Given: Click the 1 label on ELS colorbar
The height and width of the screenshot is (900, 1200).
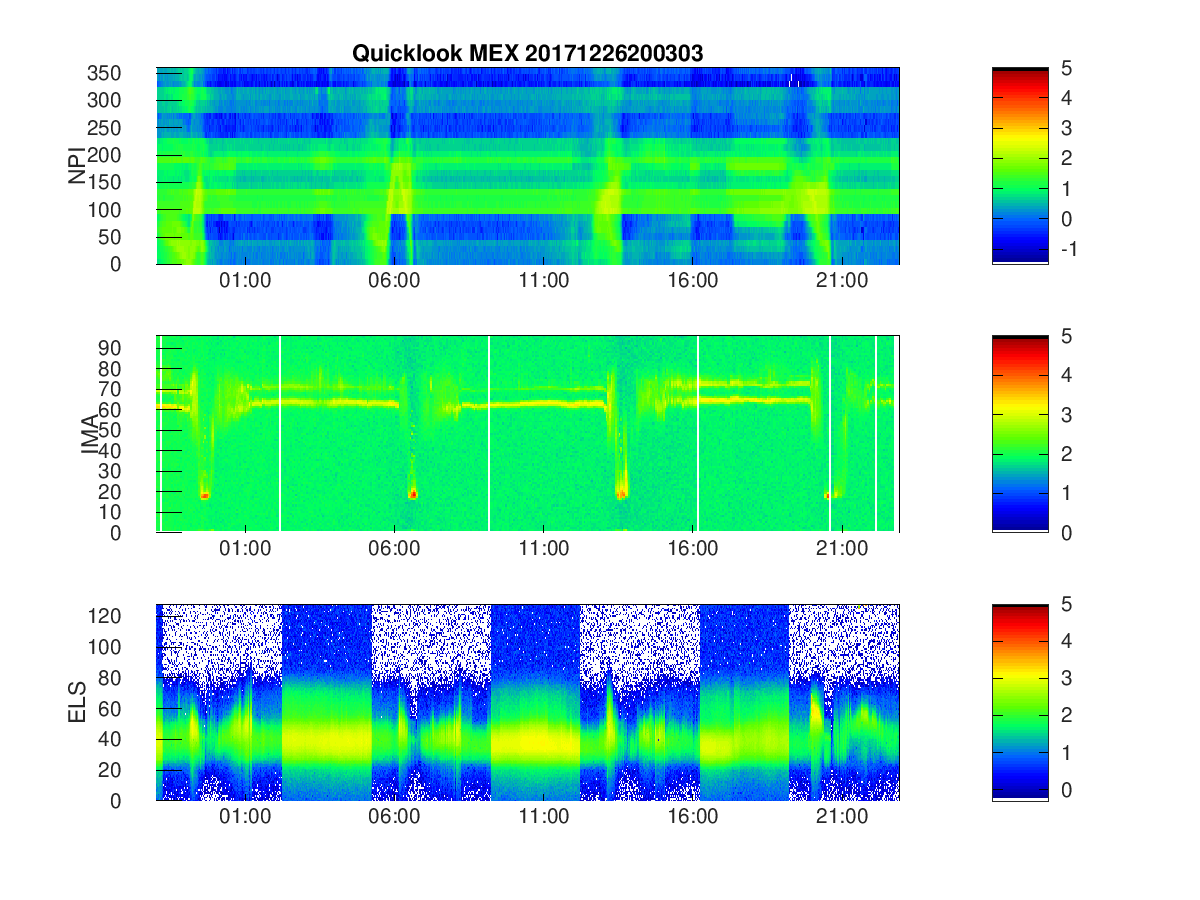Looking at the screenshot, I should 1066,752.
